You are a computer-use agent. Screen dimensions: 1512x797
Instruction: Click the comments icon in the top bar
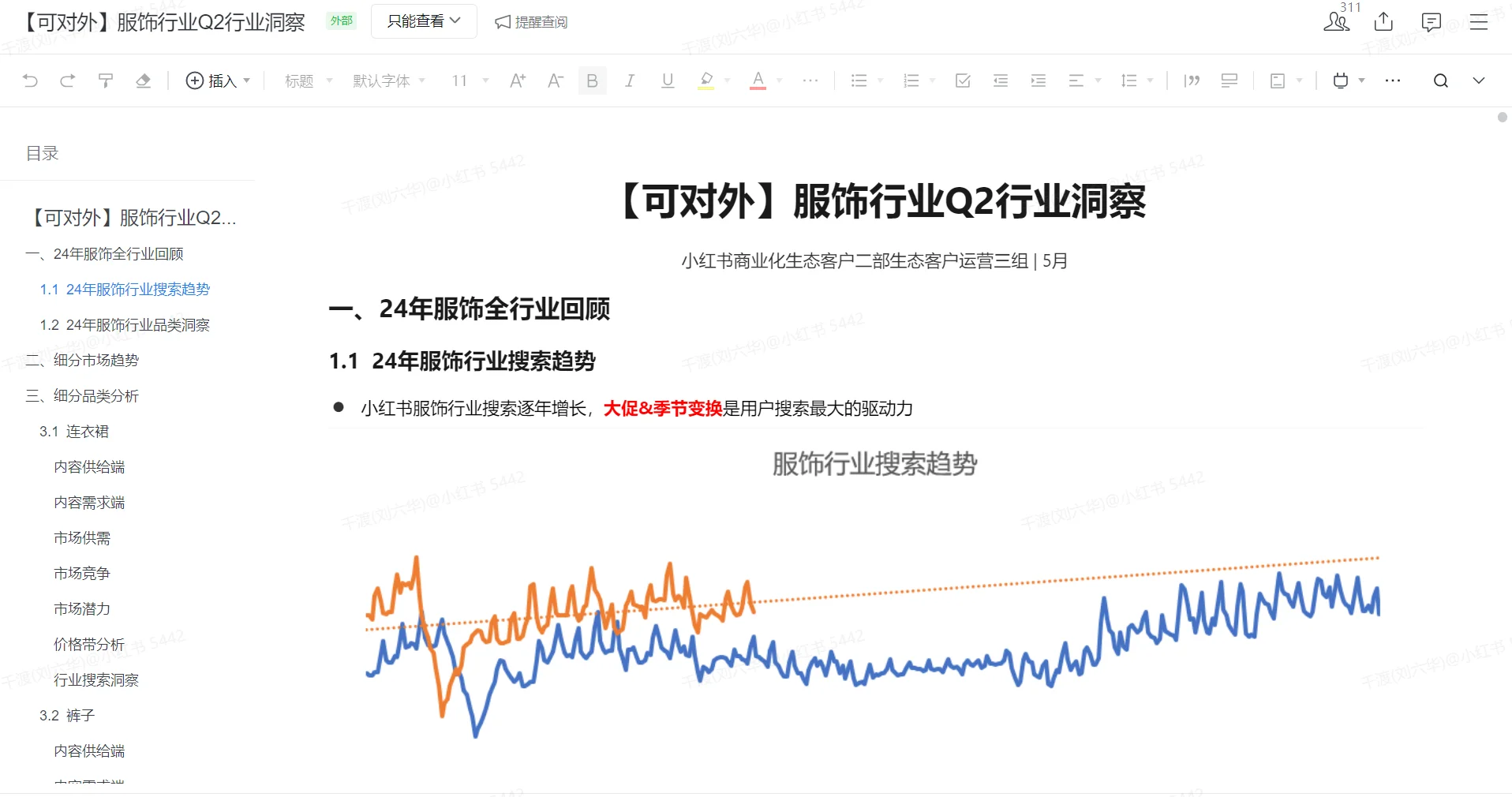1431,21
